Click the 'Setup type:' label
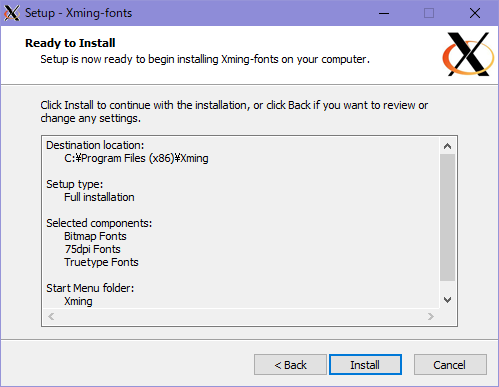This screenshot has width=499, height=387. coord(75,184)
